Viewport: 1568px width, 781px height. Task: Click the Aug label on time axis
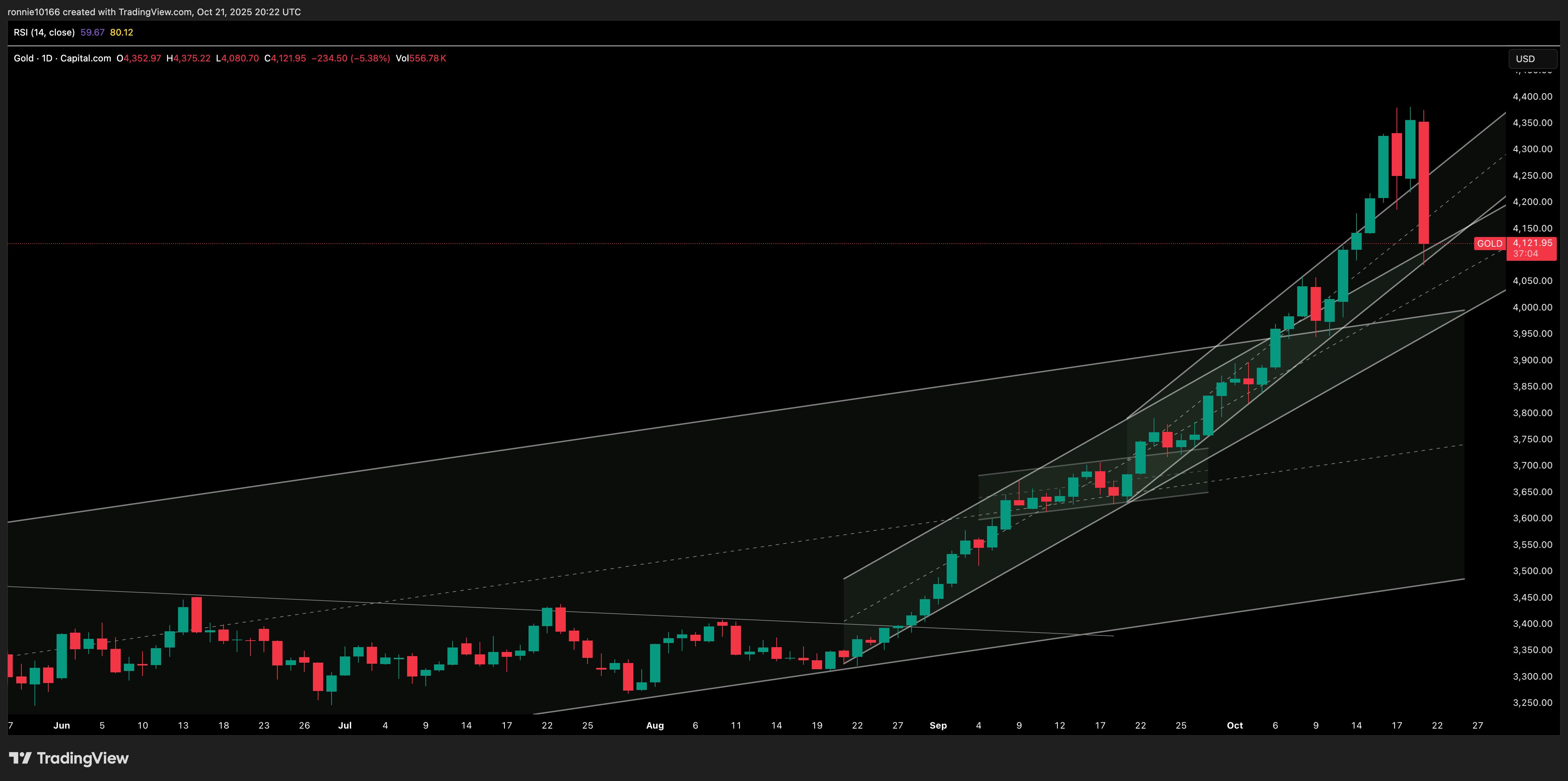coord(655,725)
